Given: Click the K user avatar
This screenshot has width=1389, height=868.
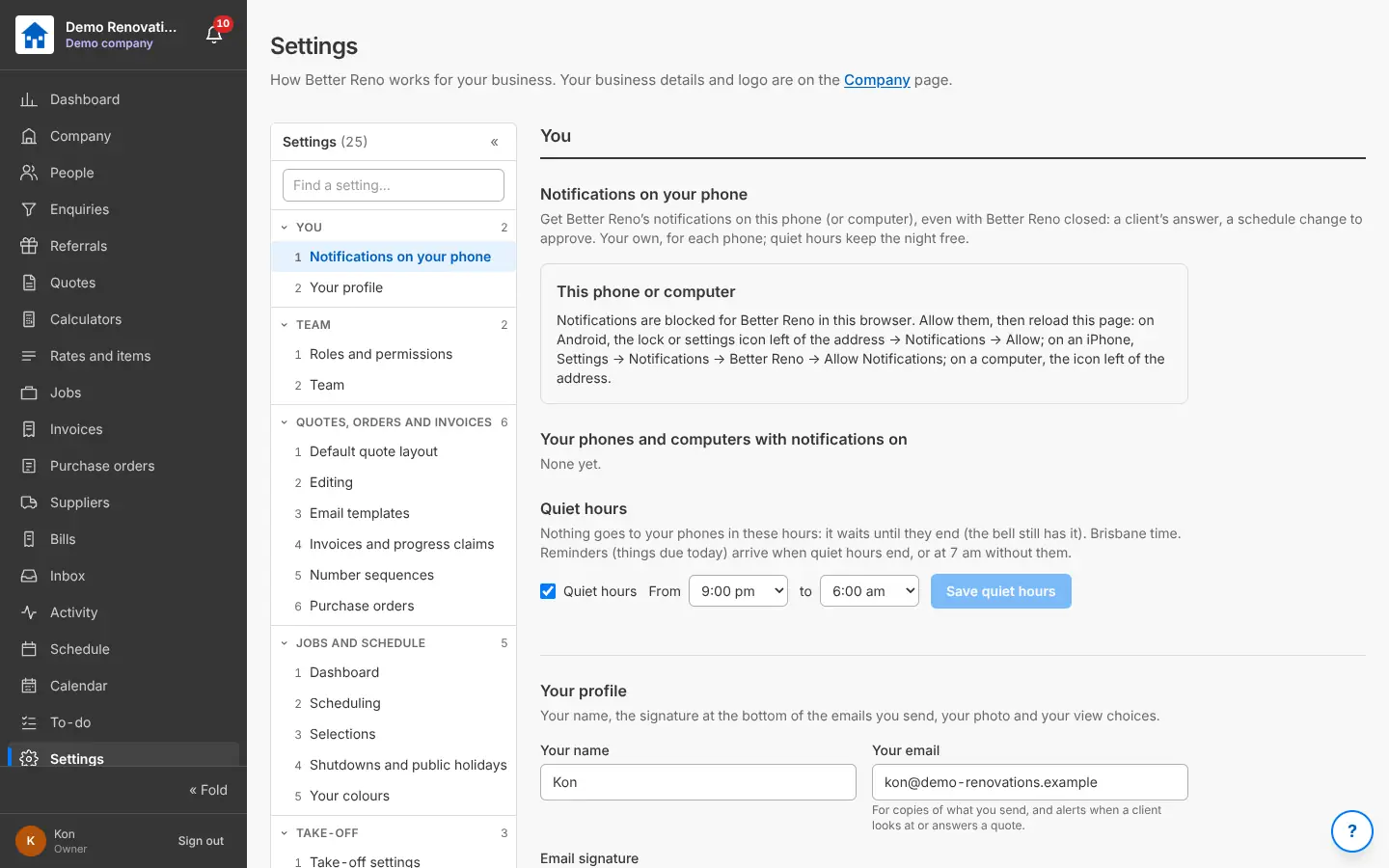Looking at the screenshot, I should click(x=31, y=841).
